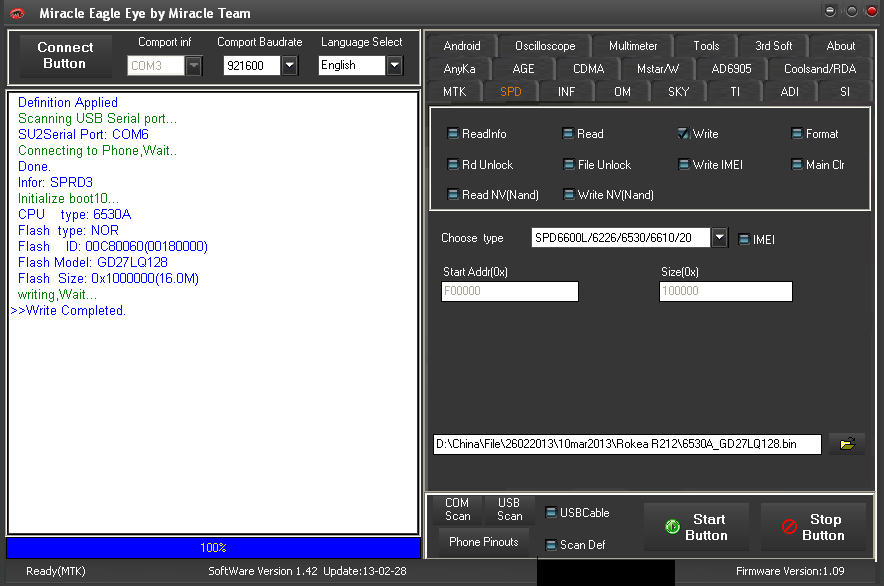The image size is (884, 586).
Task: Expand the Comport Baudrate dropdown
Action: (x=289, y=65)
